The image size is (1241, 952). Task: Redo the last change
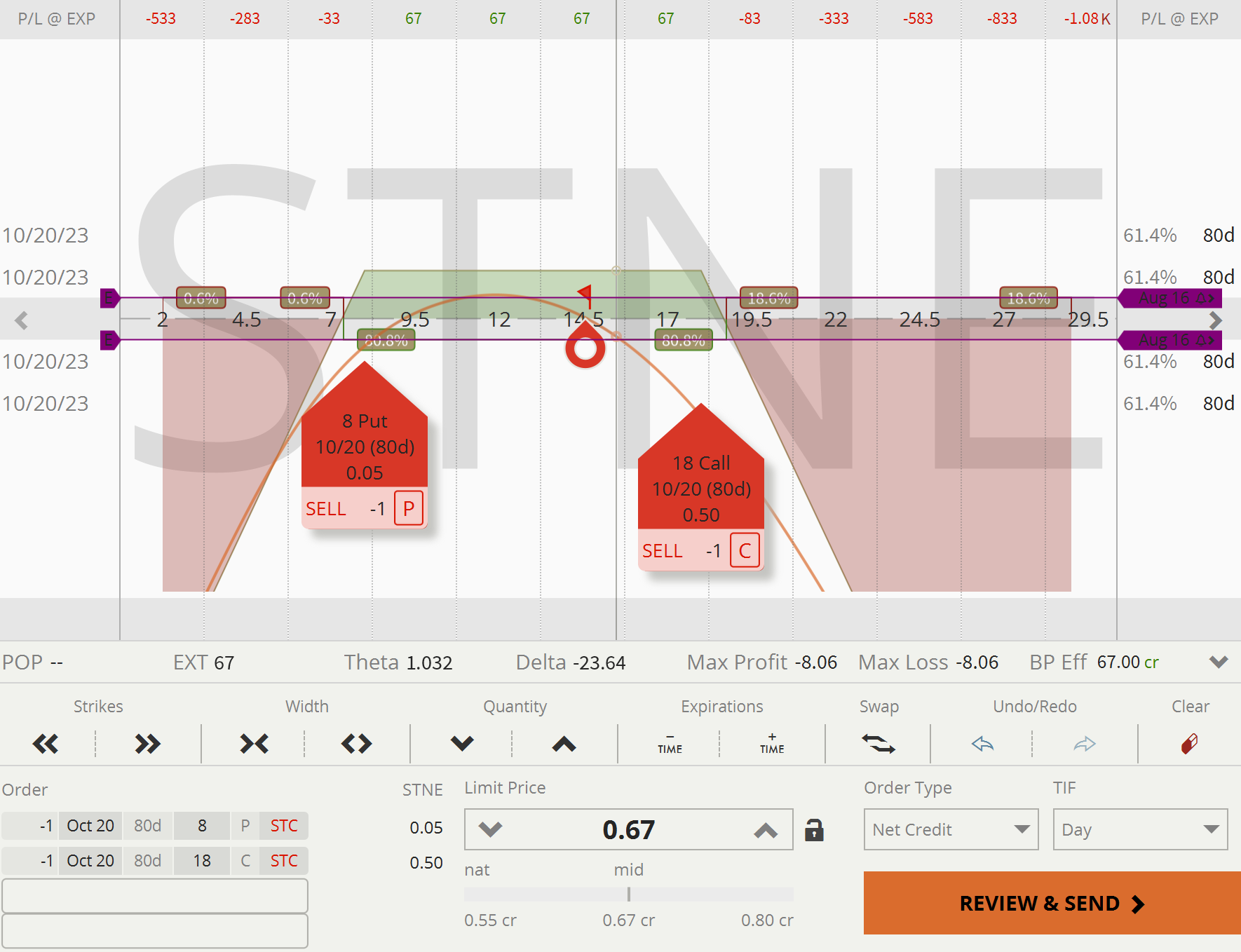(x=1085, y=744)
